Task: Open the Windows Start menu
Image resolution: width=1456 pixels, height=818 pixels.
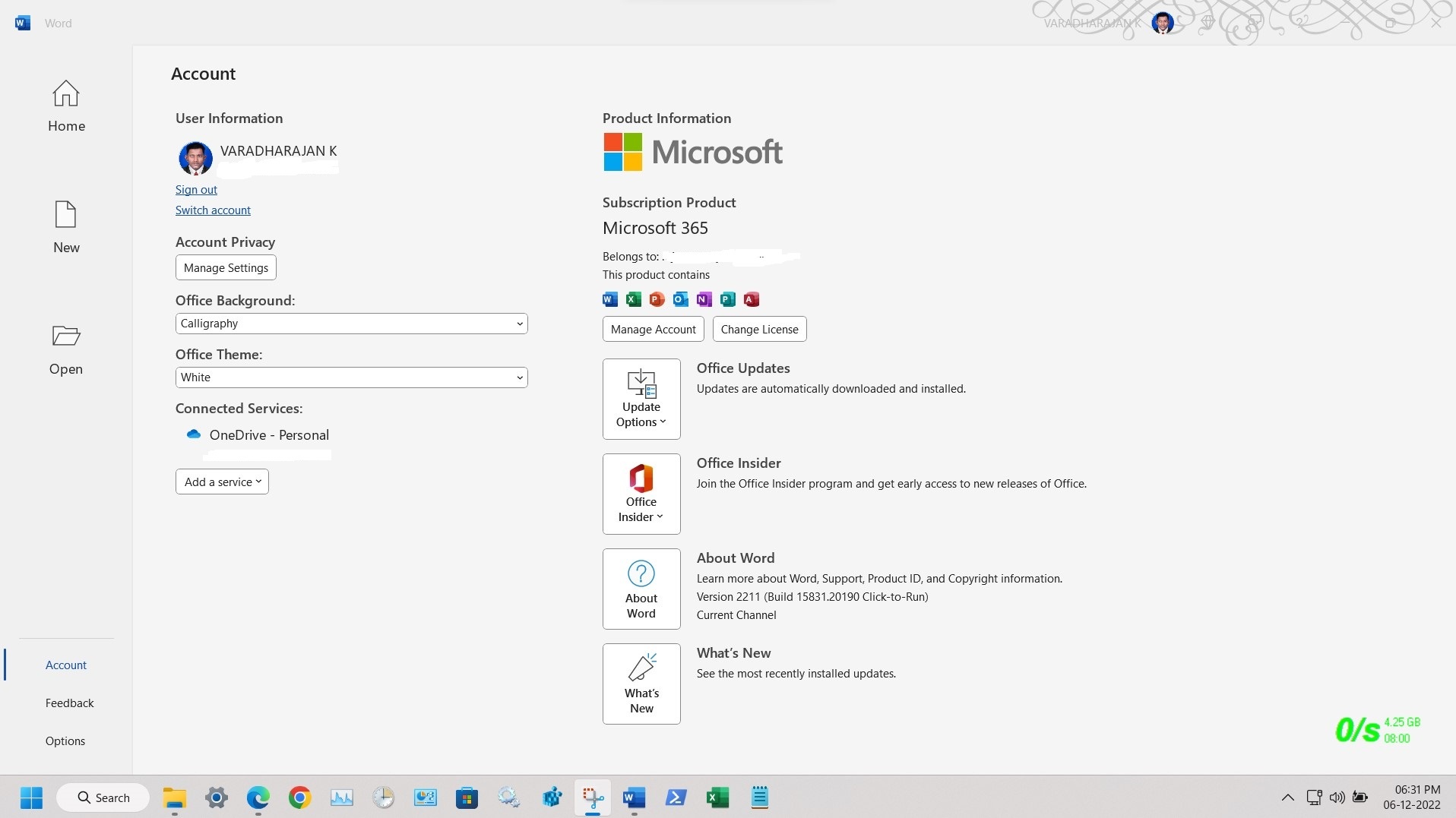Action: tap(32, 797)
